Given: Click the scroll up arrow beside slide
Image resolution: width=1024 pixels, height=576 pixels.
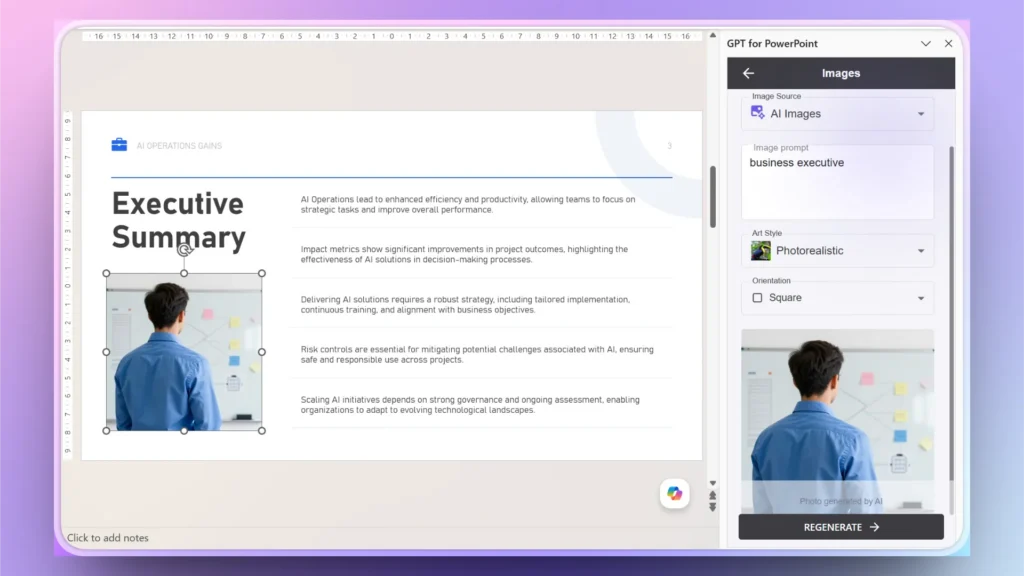Looking at the screenshot, I should [712, 35].
